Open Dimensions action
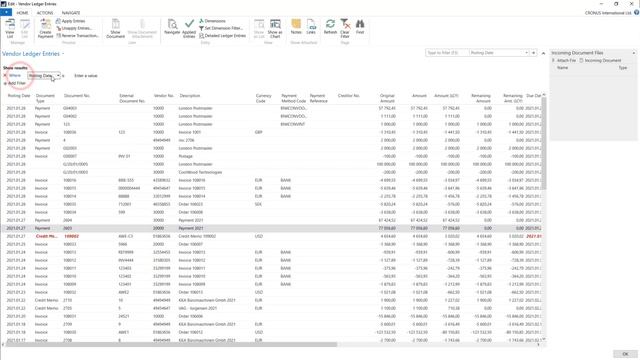 212,21
